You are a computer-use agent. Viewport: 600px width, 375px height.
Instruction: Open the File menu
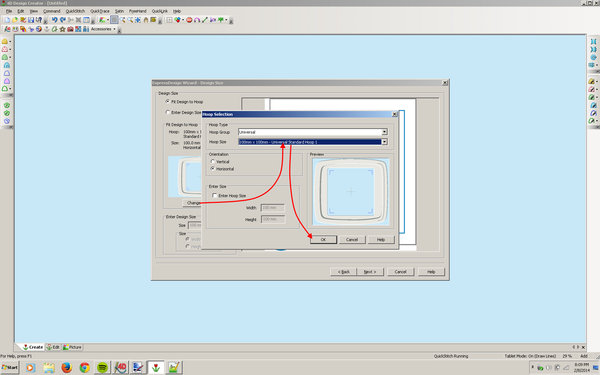(x=9, y=11)
